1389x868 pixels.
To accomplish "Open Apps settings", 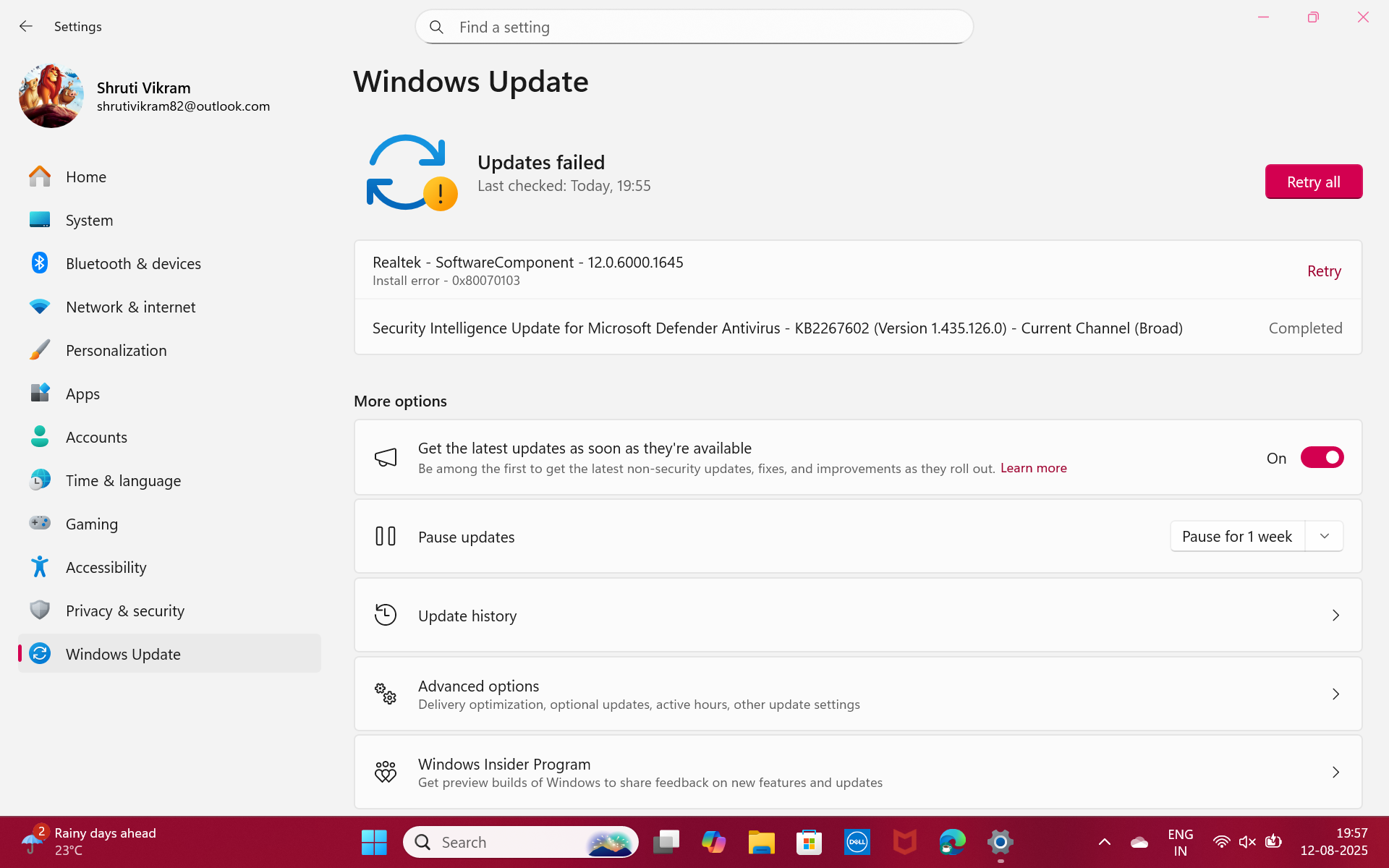I will [169, 393].
